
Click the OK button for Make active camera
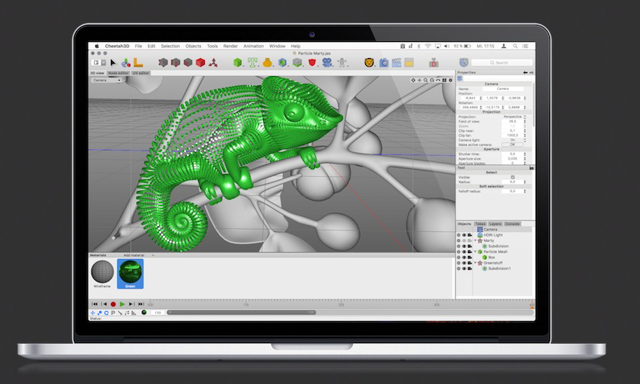(513, 144)
